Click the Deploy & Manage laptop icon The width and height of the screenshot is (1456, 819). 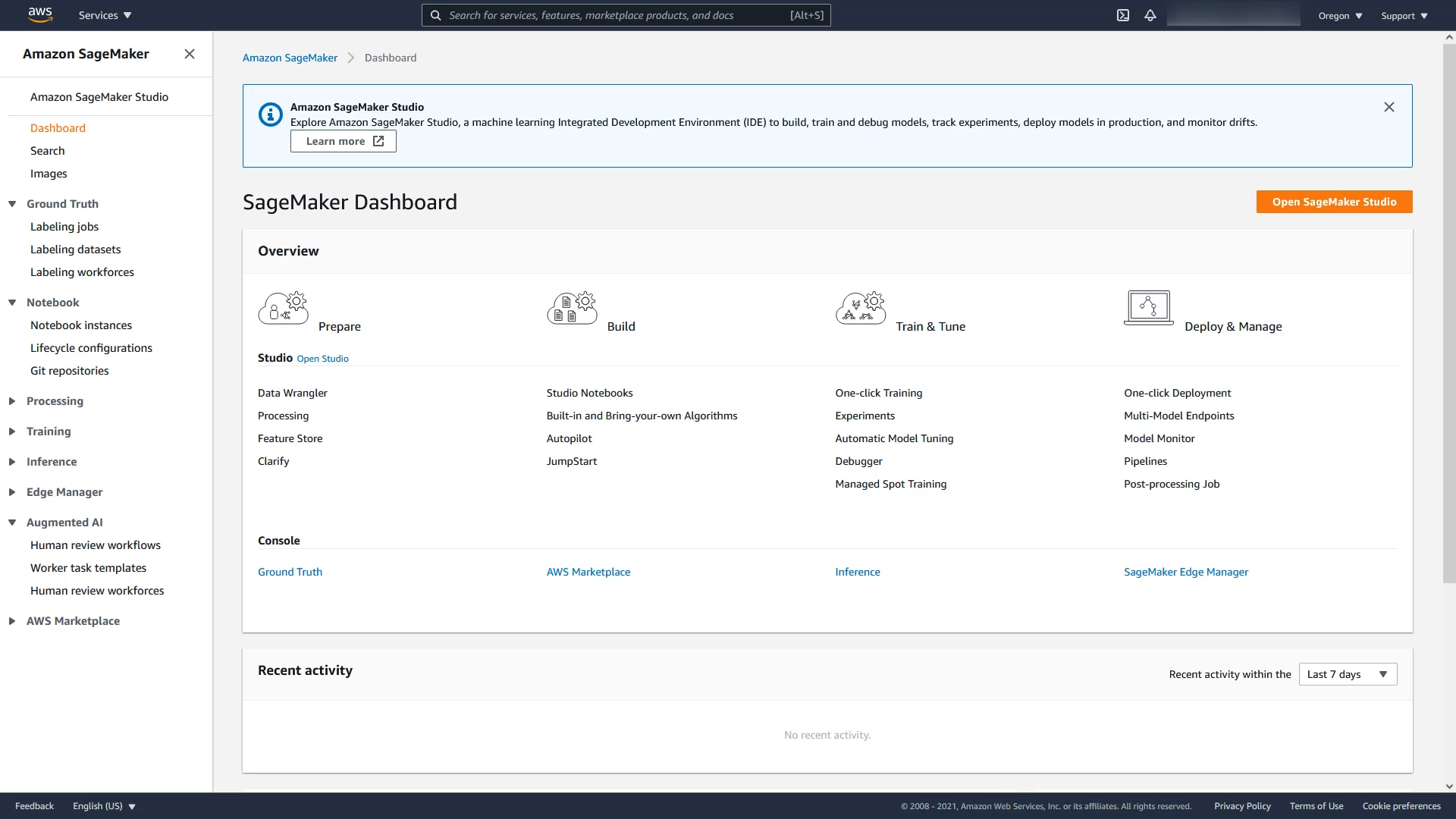click(1148, 308)
